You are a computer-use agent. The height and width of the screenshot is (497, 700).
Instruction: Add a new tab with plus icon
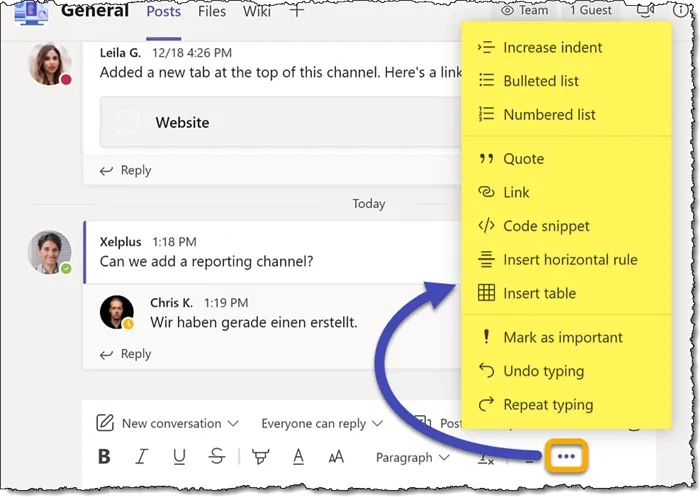point(296,12)
